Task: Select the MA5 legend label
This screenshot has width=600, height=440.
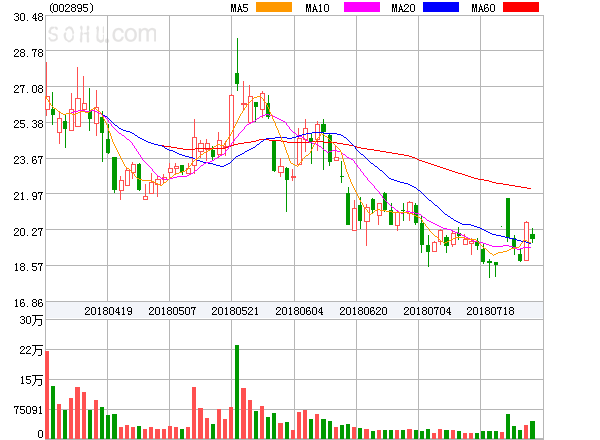Action: [240, 8]
